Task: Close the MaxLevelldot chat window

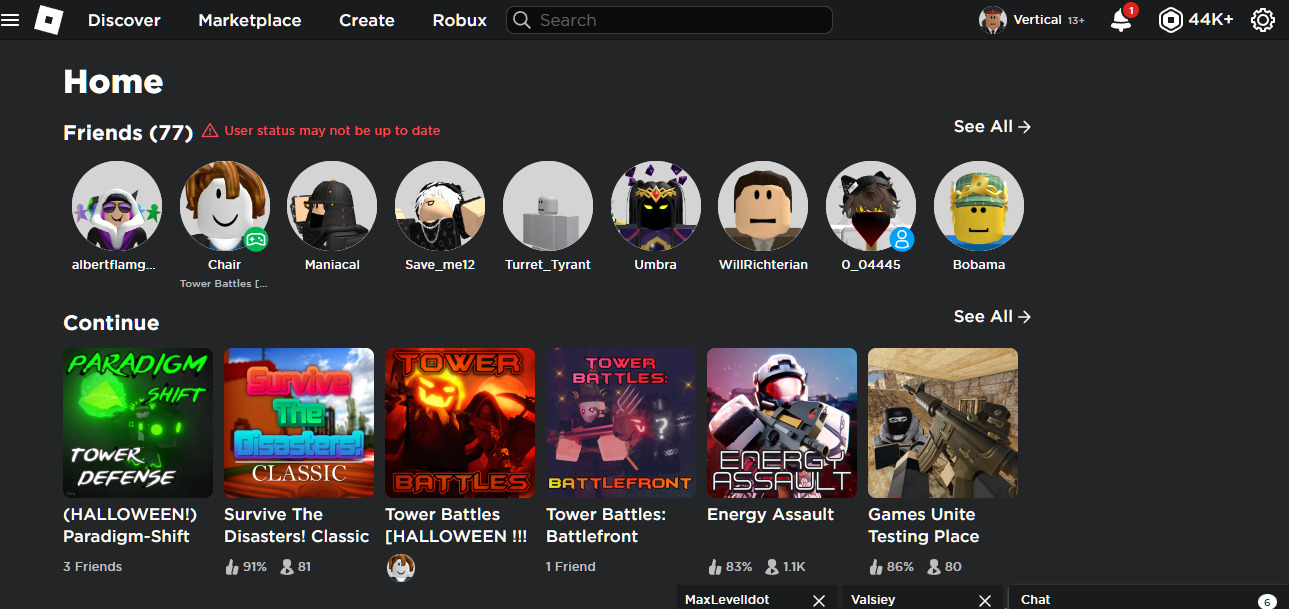Action: 819,599
